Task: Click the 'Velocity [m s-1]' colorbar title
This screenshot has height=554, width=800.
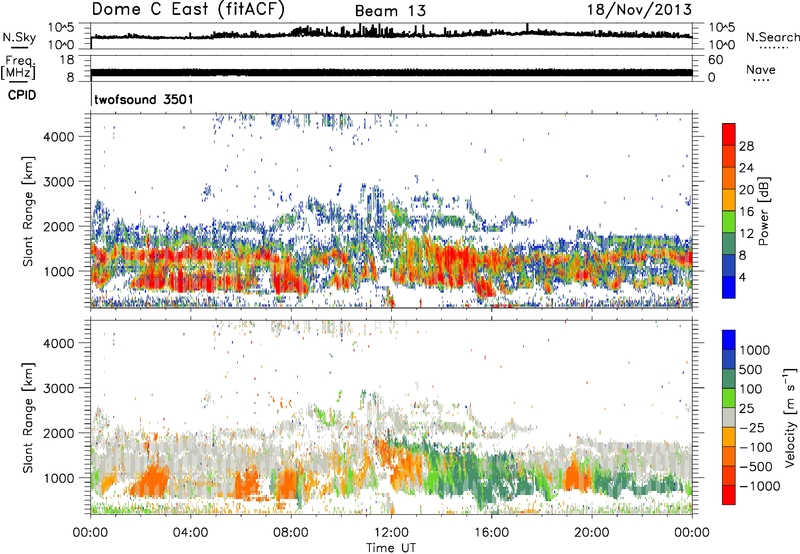Action: [790, 417]
